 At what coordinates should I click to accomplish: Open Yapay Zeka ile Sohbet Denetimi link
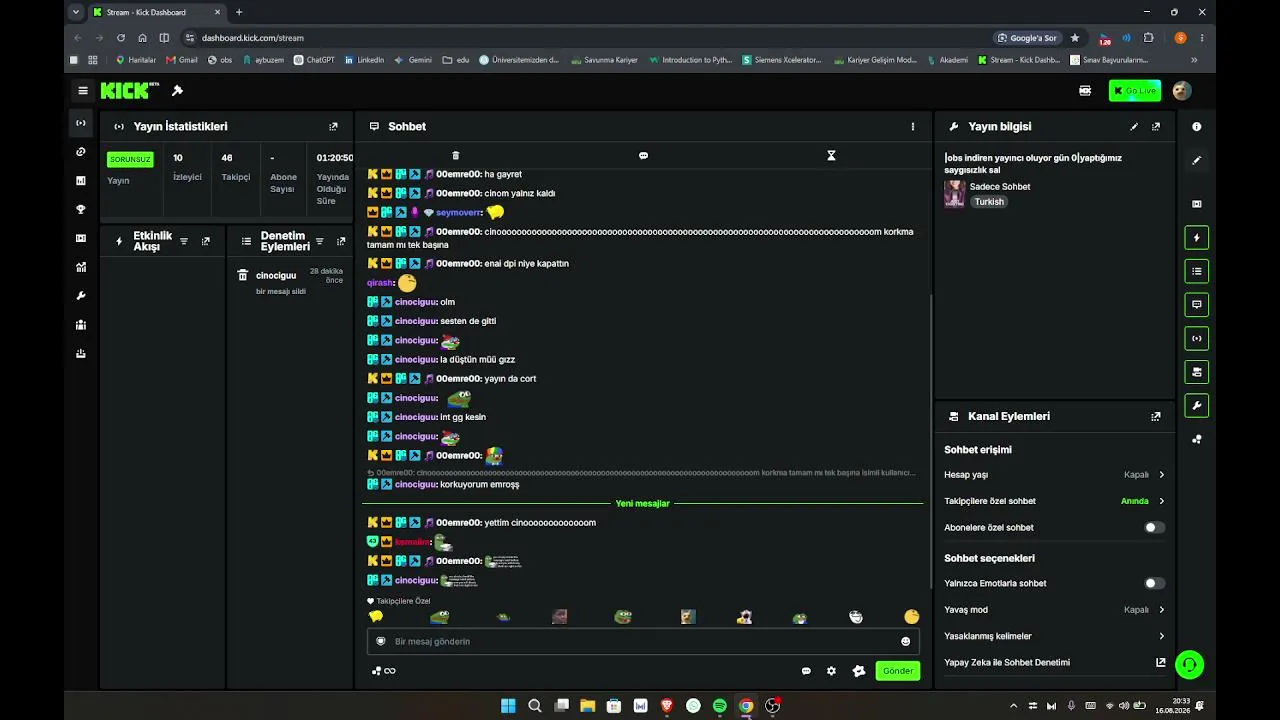click(1054, 662)
